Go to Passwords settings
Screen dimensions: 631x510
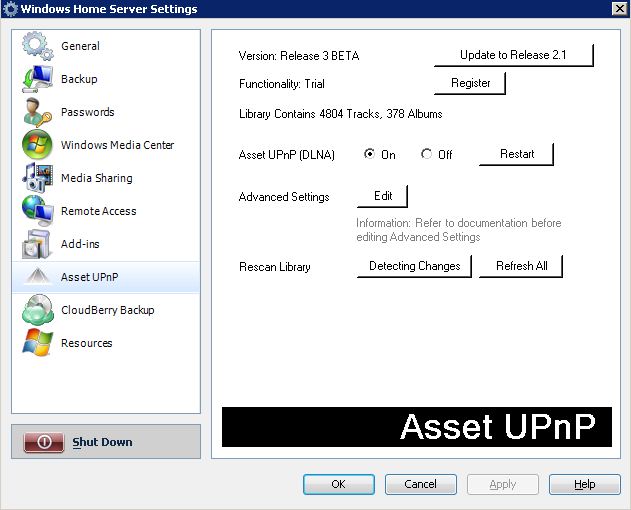pyautogui.click(x=106, y=112)
